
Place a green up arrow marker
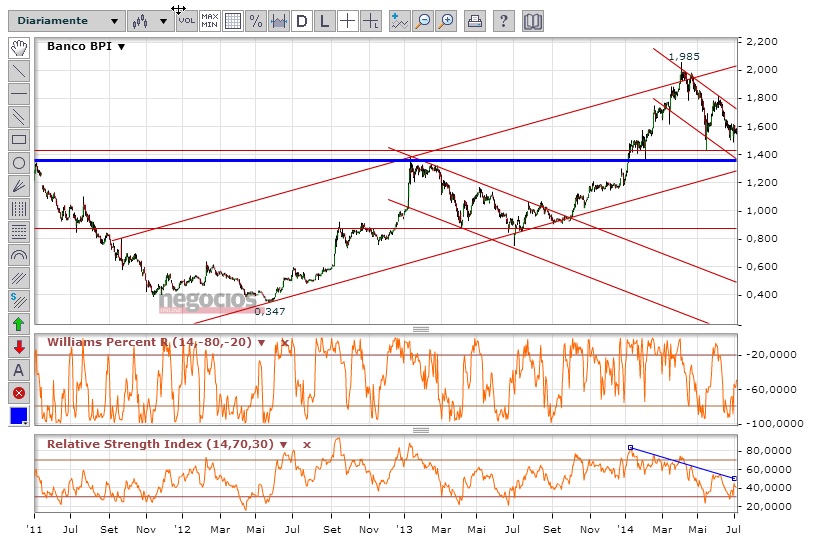coord(19,324)
